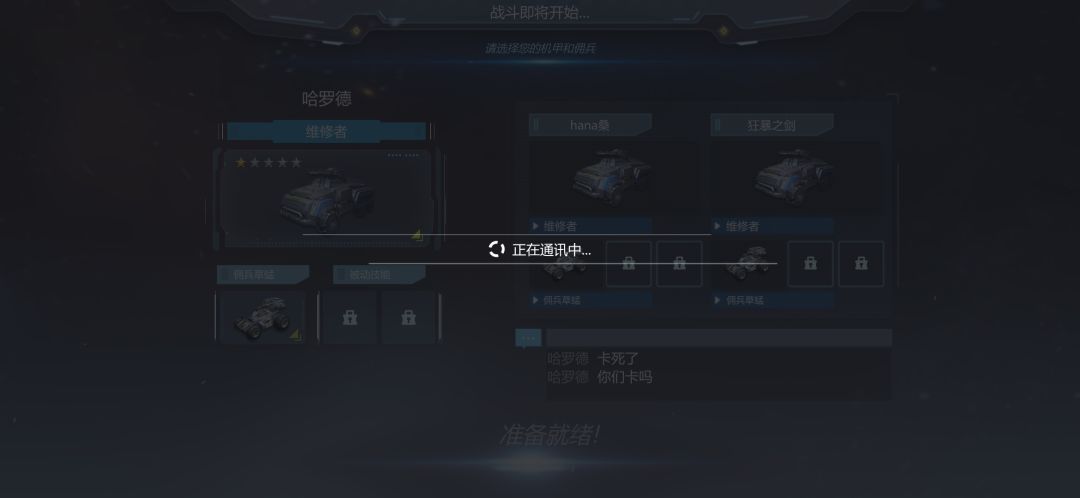Open first locked passive skill slot
This screenshot has width=1080, height=498.
(x=350, y=318)
